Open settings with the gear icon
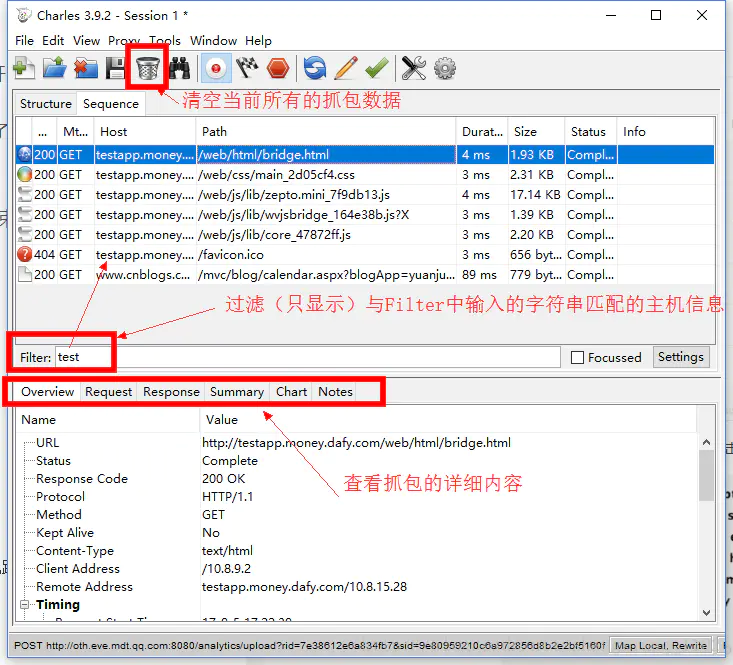The height and width of the screenshot is (665, 733). [445, 68]
